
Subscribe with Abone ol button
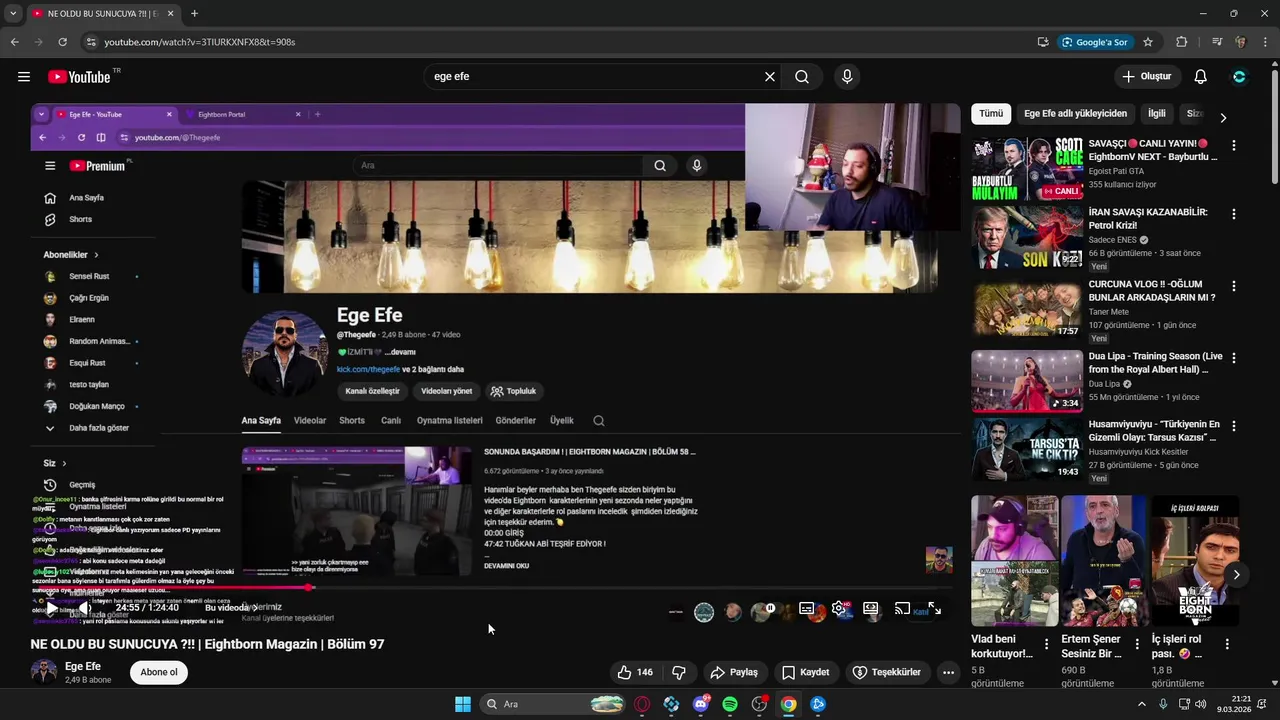point(159,672)
